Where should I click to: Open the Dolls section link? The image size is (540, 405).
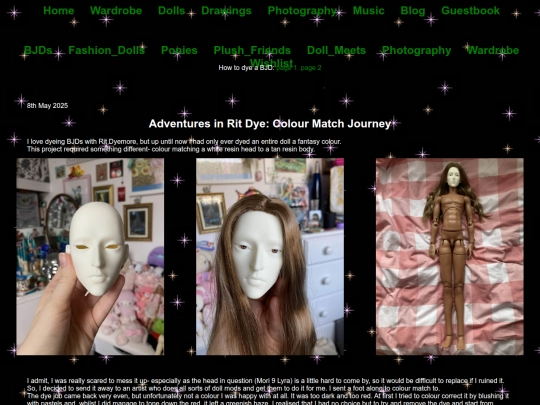point(172,11)
